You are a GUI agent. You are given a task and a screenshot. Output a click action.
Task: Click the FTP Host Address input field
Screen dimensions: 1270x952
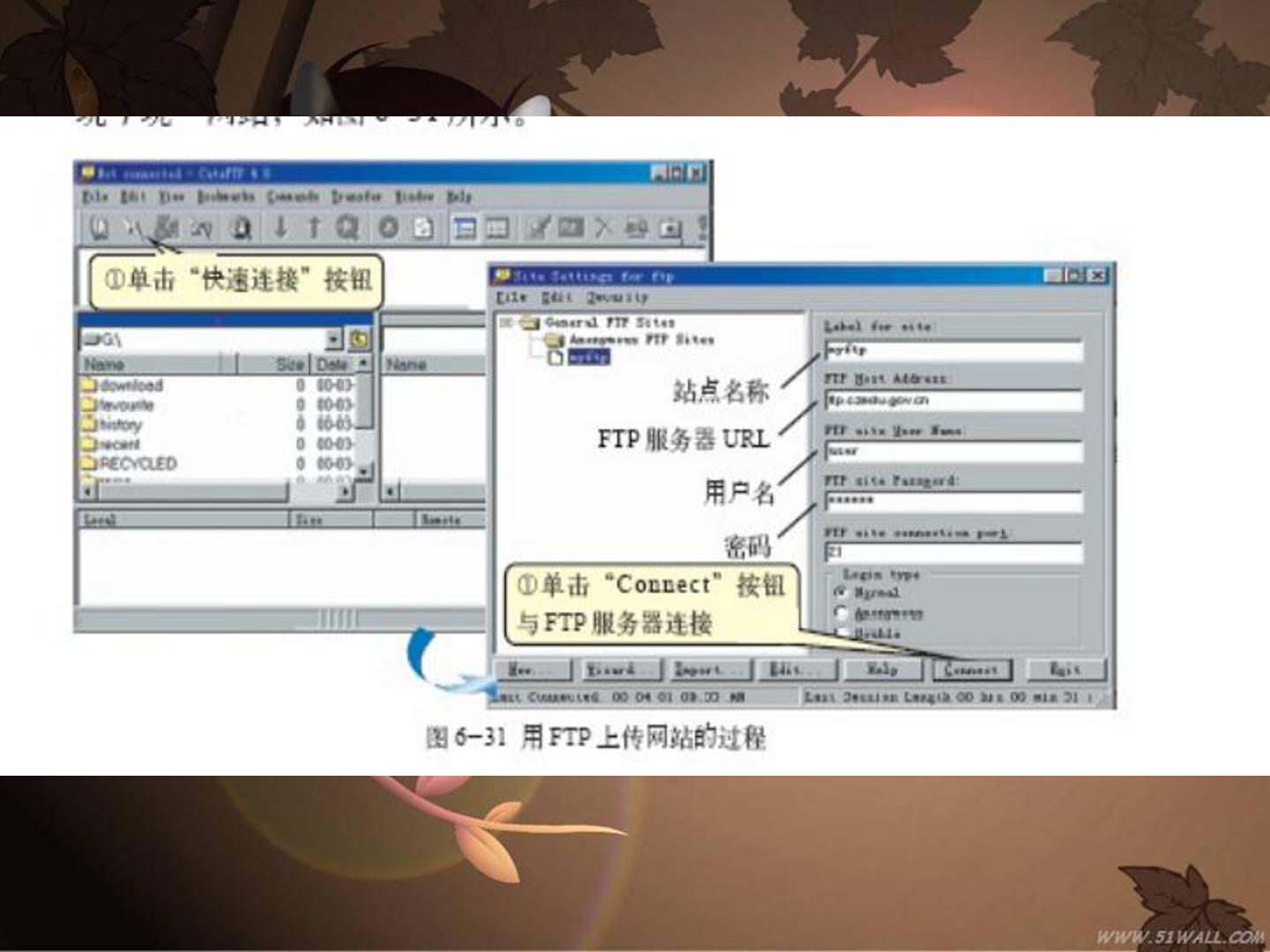[953, 400]
